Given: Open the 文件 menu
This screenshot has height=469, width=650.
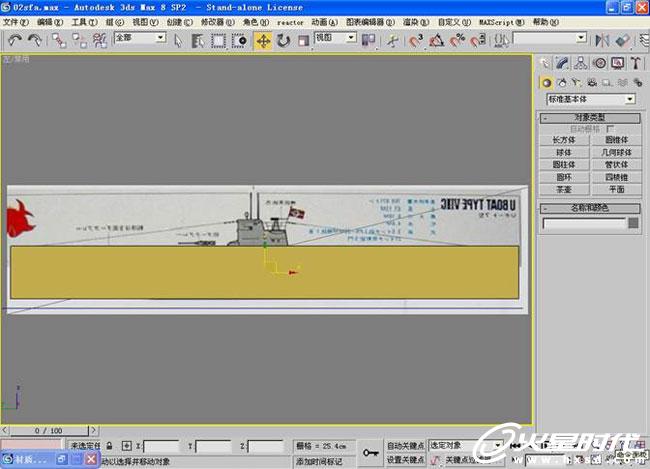Looking at the screenshot, I should pos(16,22).
